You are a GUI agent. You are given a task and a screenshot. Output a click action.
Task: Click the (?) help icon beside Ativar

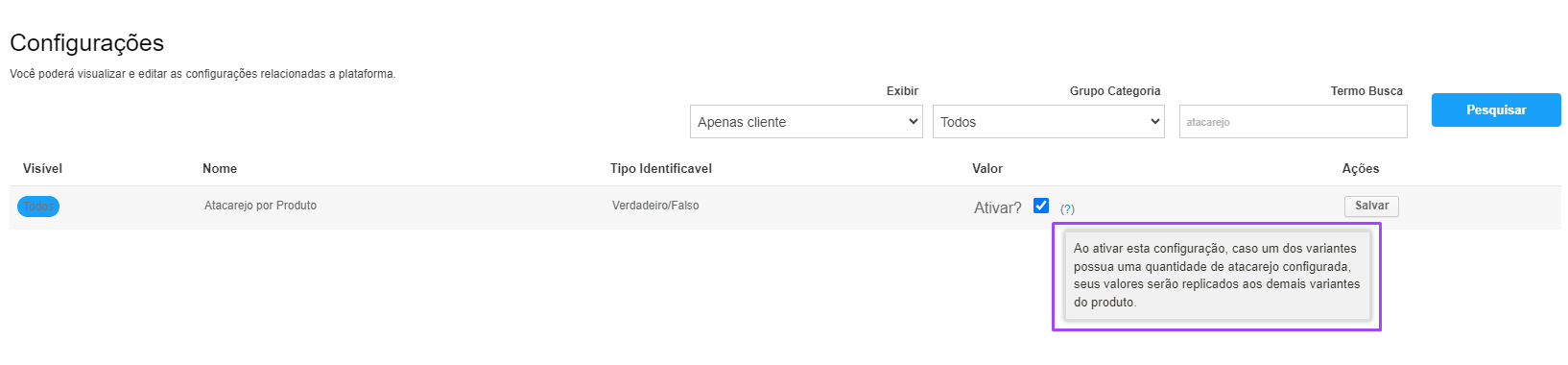[x=1067, y=208]
